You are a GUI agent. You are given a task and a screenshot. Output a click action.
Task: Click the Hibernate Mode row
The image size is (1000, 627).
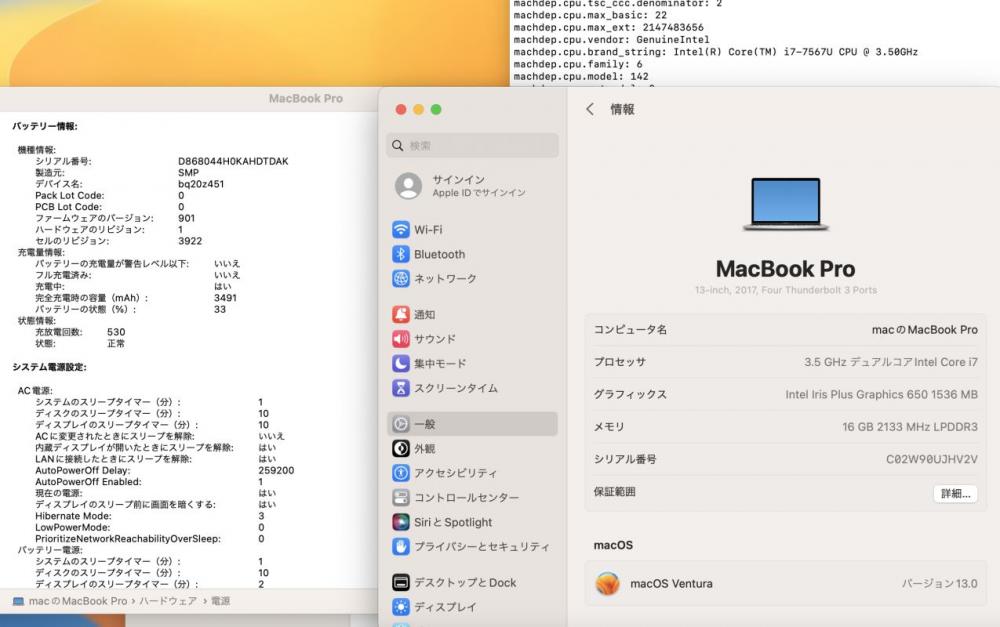[150, 516]
